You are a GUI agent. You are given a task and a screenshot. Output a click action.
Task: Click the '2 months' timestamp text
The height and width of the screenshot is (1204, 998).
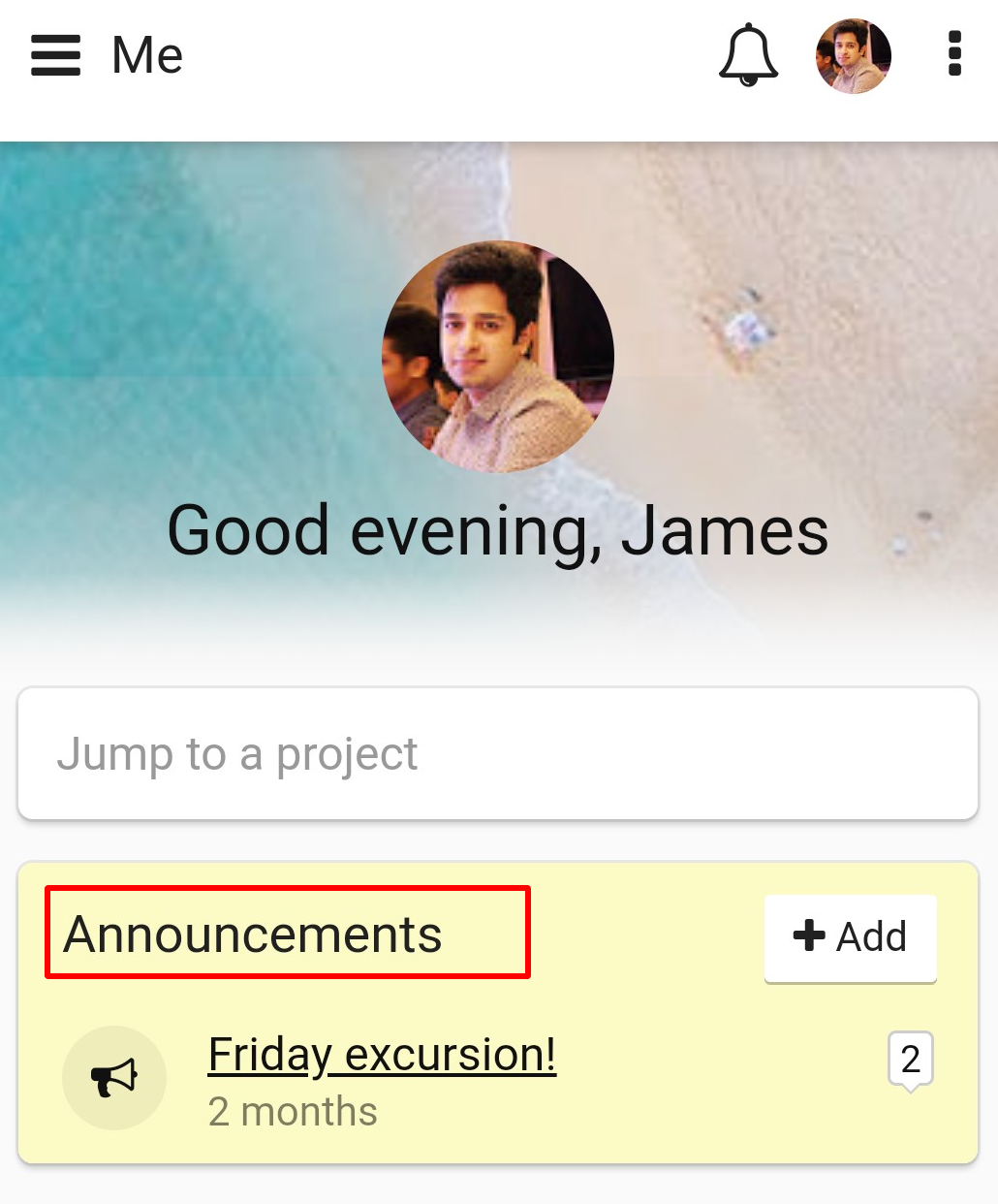[x=293, y=1112]
